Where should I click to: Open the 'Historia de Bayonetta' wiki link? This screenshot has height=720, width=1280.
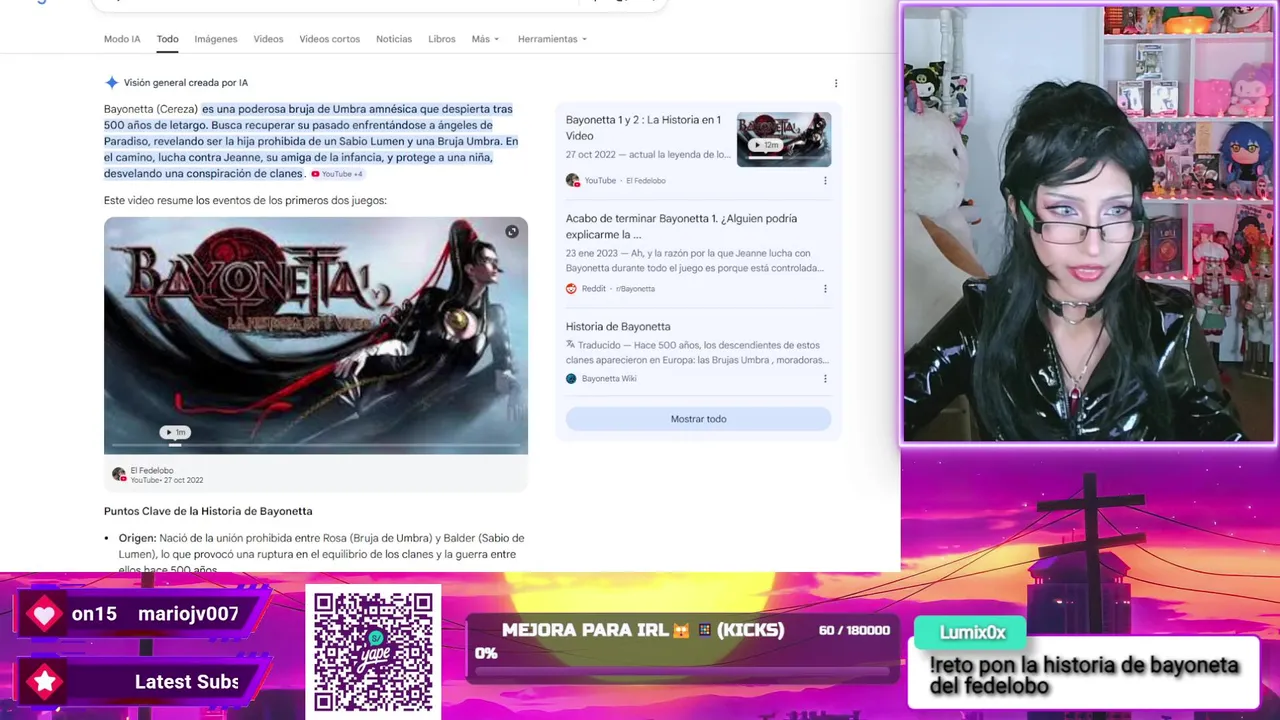tap(618, 327)
